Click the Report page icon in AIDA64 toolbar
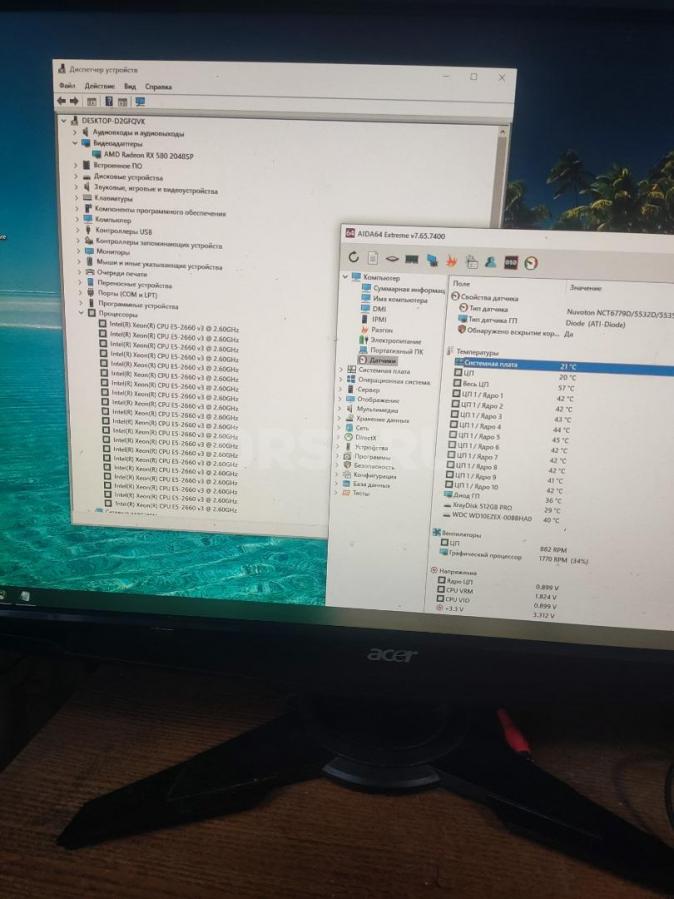This screenshot has height=899, width=674. pyautogui.click(x=372, y=259)
